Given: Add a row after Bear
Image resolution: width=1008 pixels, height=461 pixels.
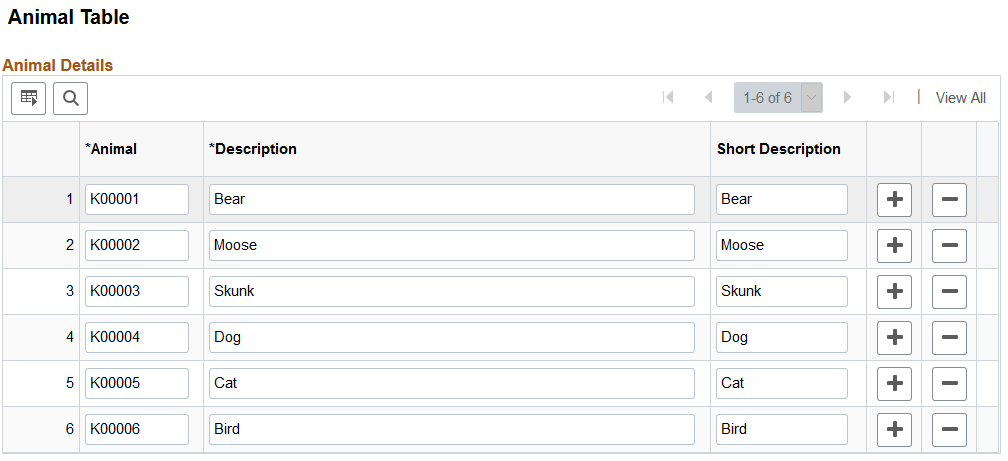Looking at the screenshot, I should pos(894,199).
